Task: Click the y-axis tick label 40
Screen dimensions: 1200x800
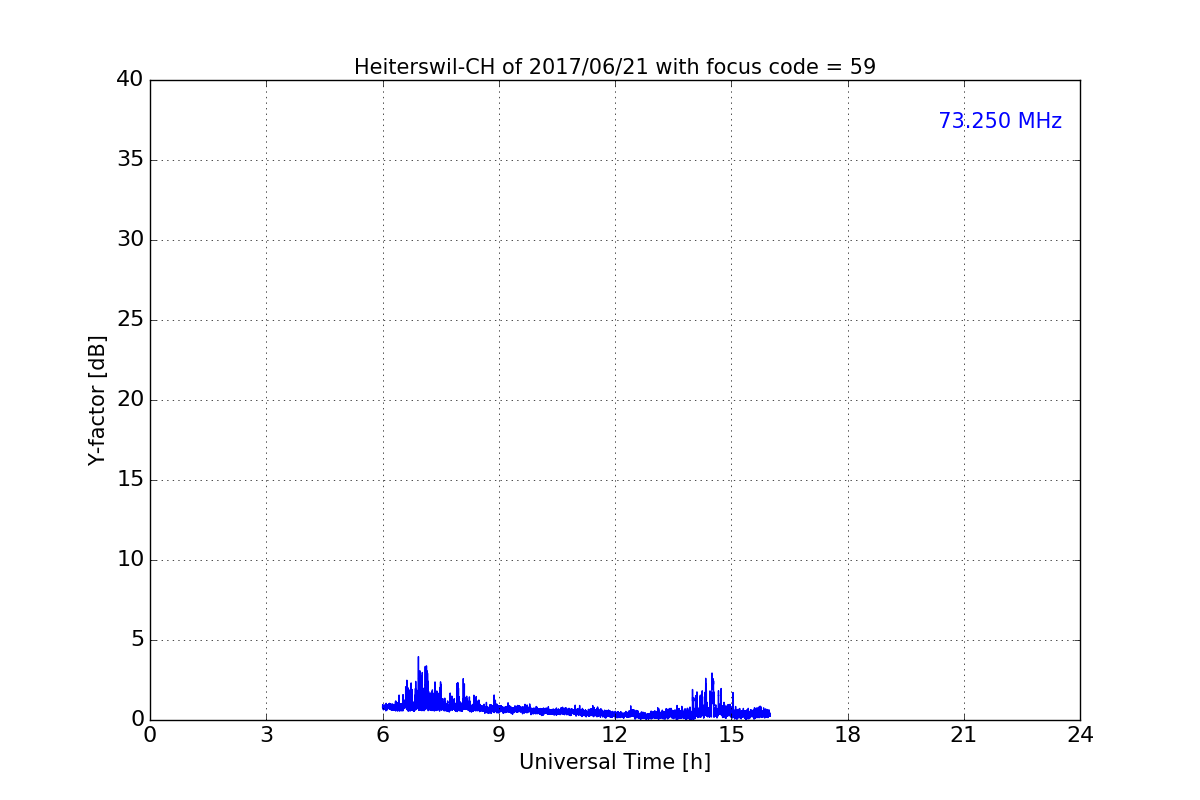Action: [130, 80]
